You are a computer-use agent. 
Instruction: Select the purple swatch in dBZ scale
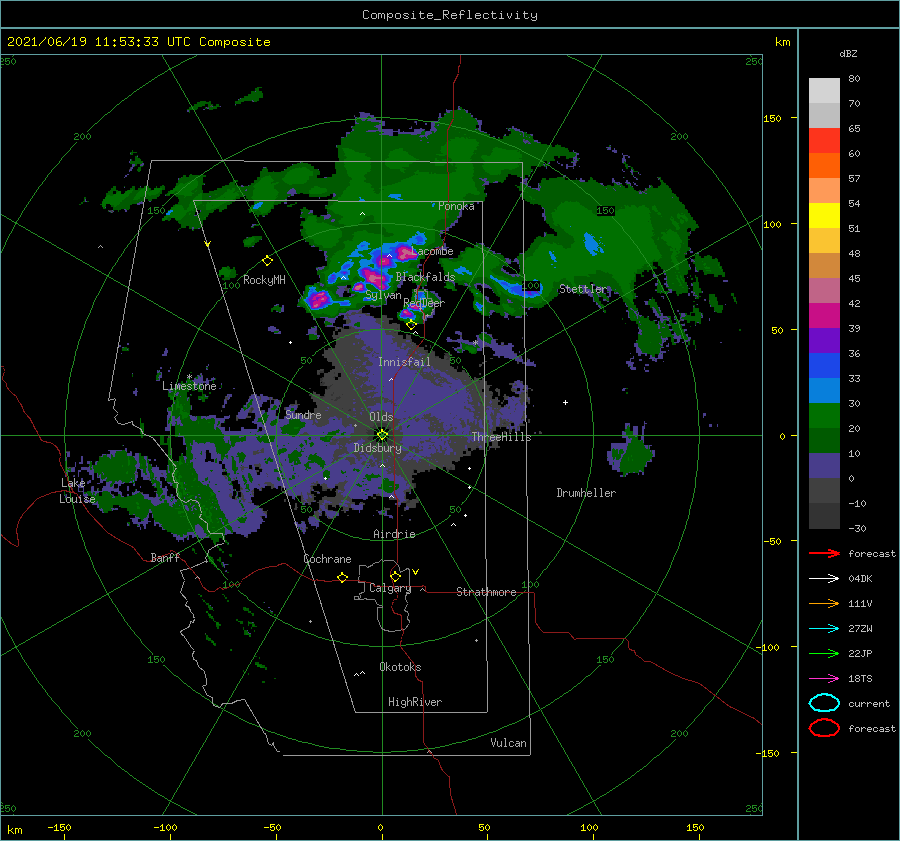click(x=824, y=341)
